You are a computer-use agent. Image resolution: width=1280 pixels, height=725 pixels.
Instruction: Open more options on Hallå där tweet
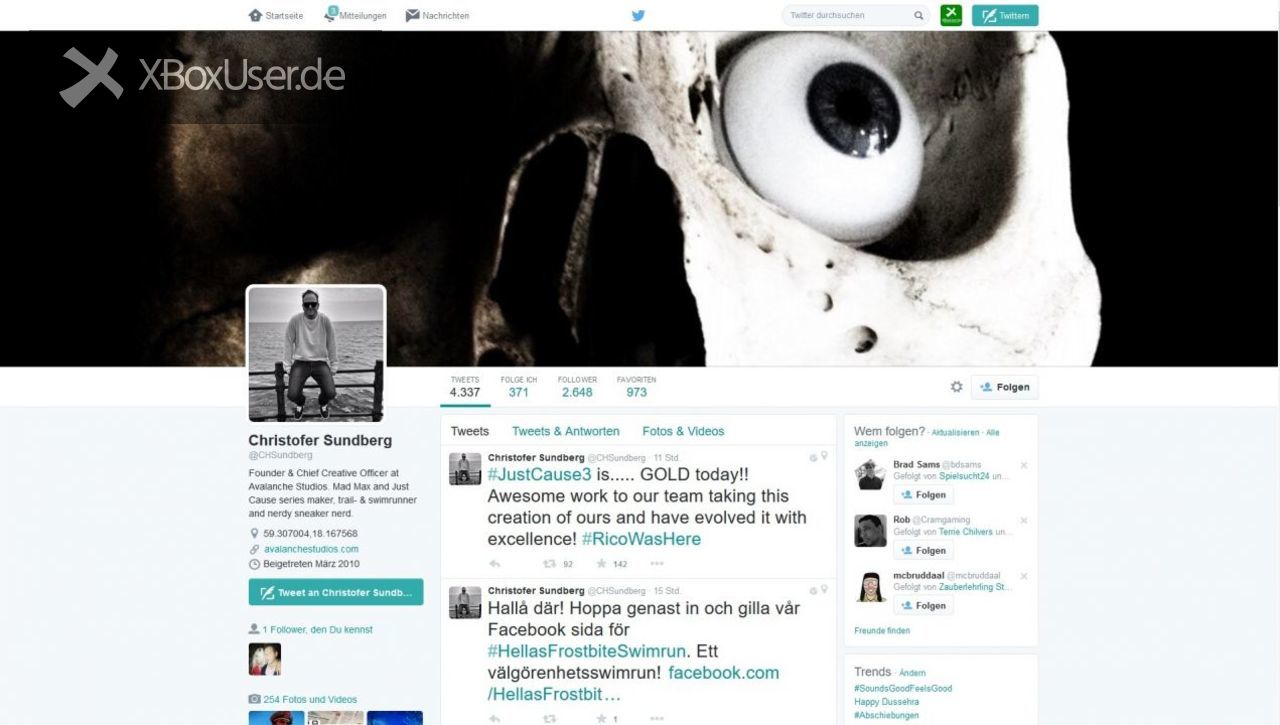pos(657,718)
